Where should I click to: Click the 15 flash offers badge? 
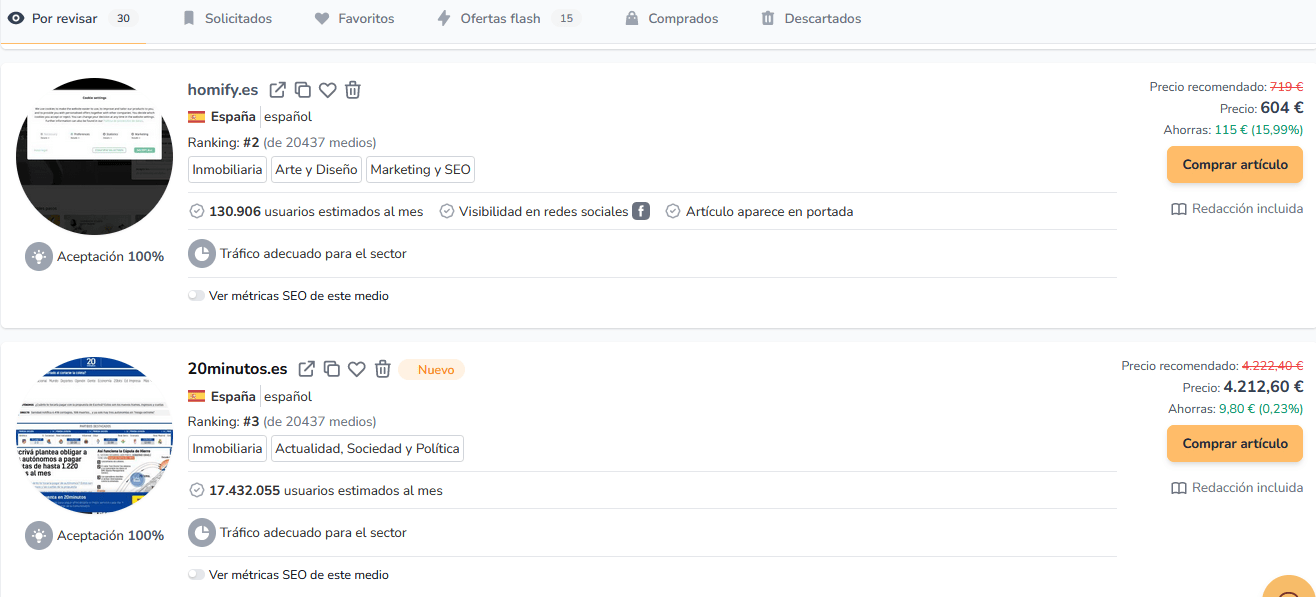point(566,18)
